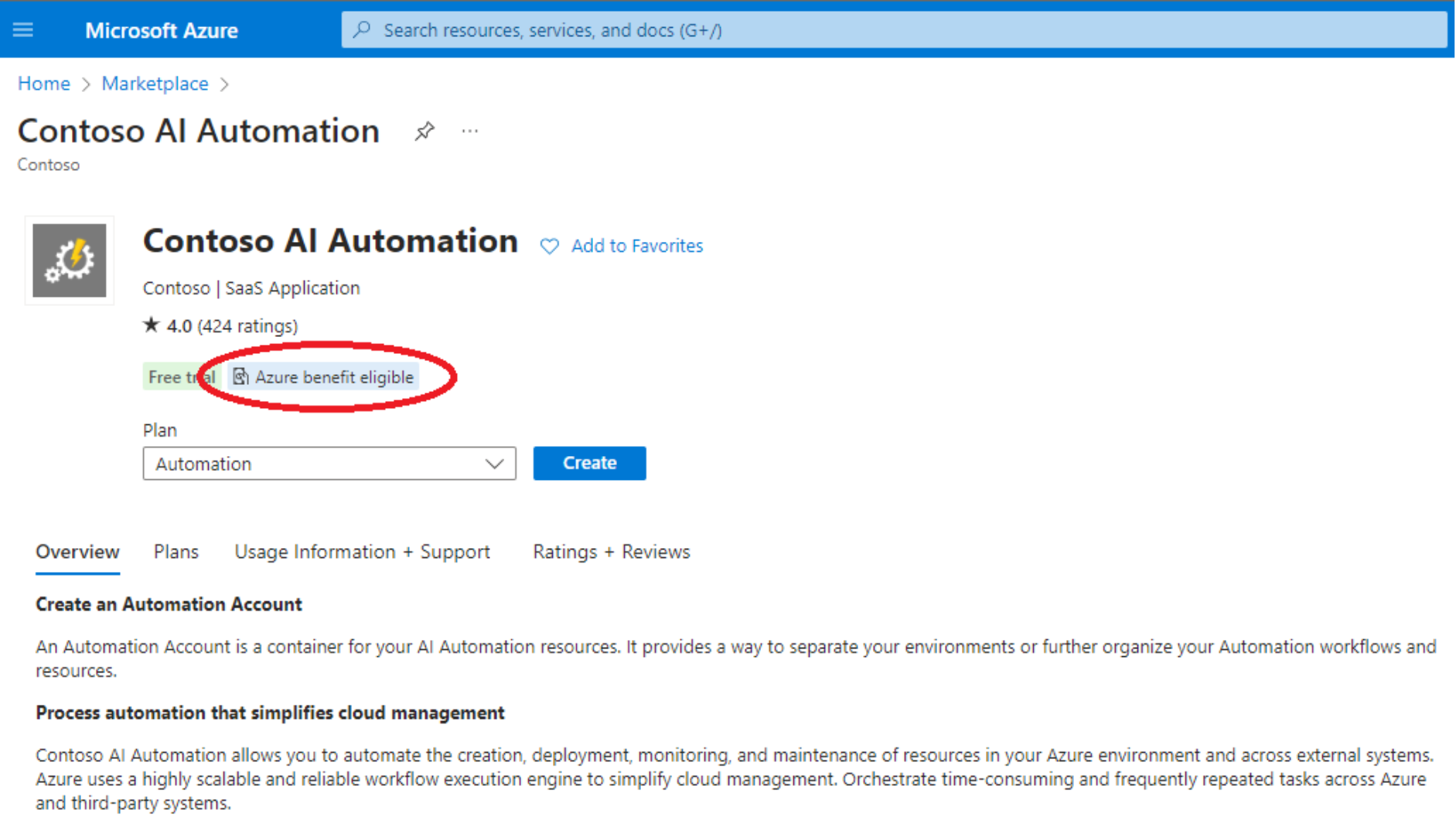Go to Home breadcrumb link
This screenshot has height=827, width=1456.
click(44, 83)
